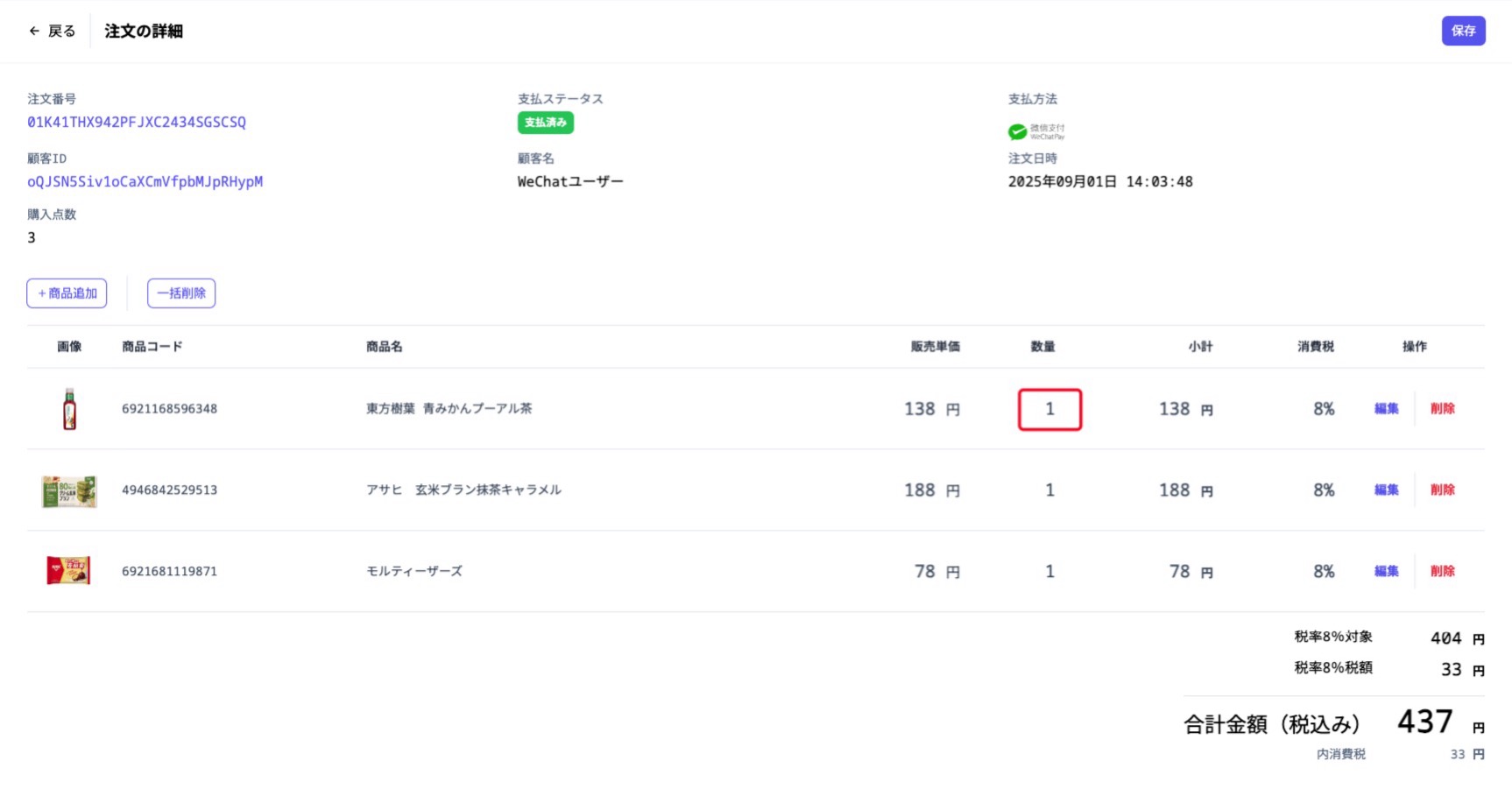1512x789 pixels.
Task: Click the 注文の詳細 page title
Action: pos(143,30)
